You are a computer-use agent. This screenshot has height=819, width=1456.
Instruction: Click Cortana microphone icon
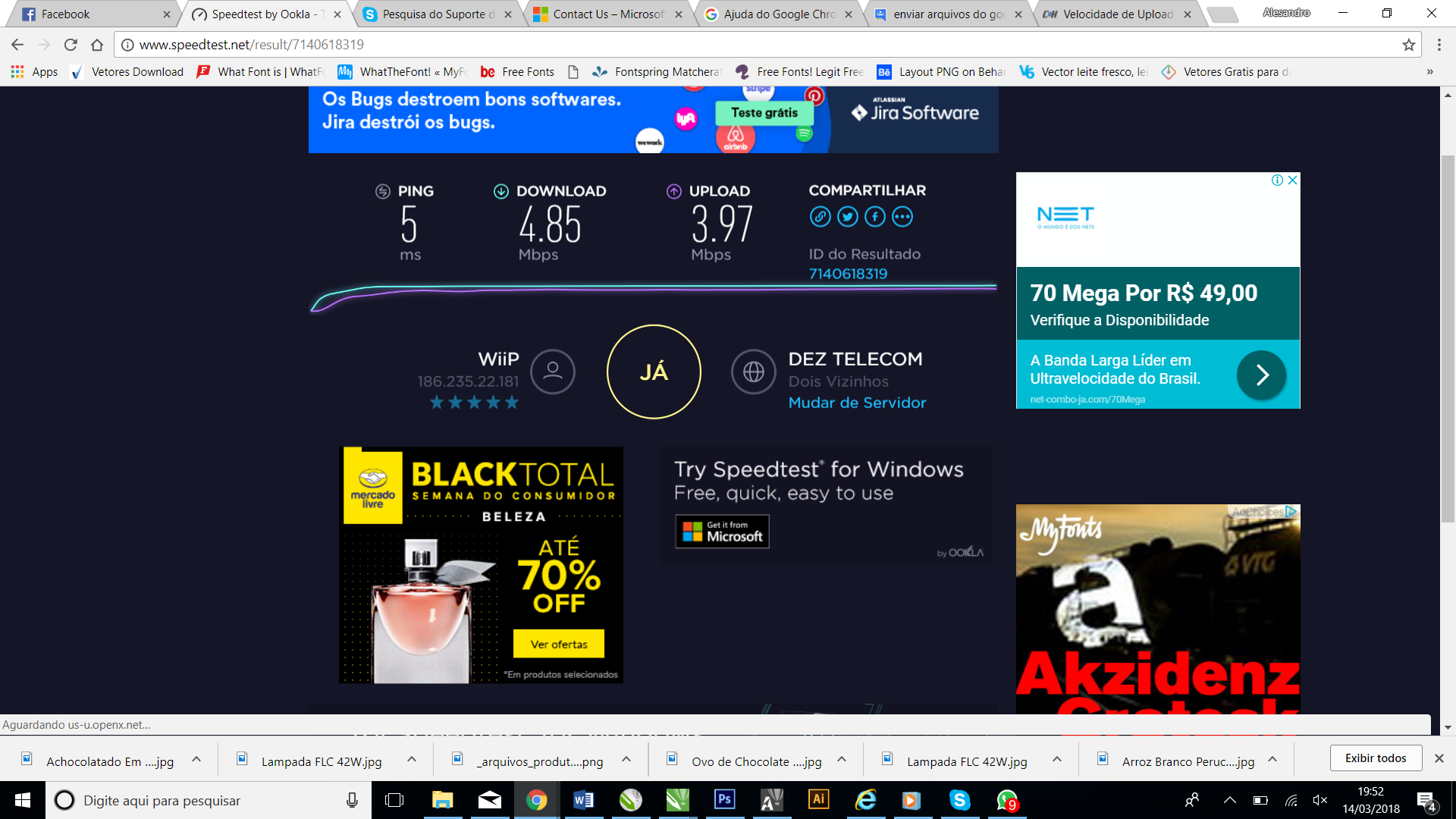coord(352,800)
